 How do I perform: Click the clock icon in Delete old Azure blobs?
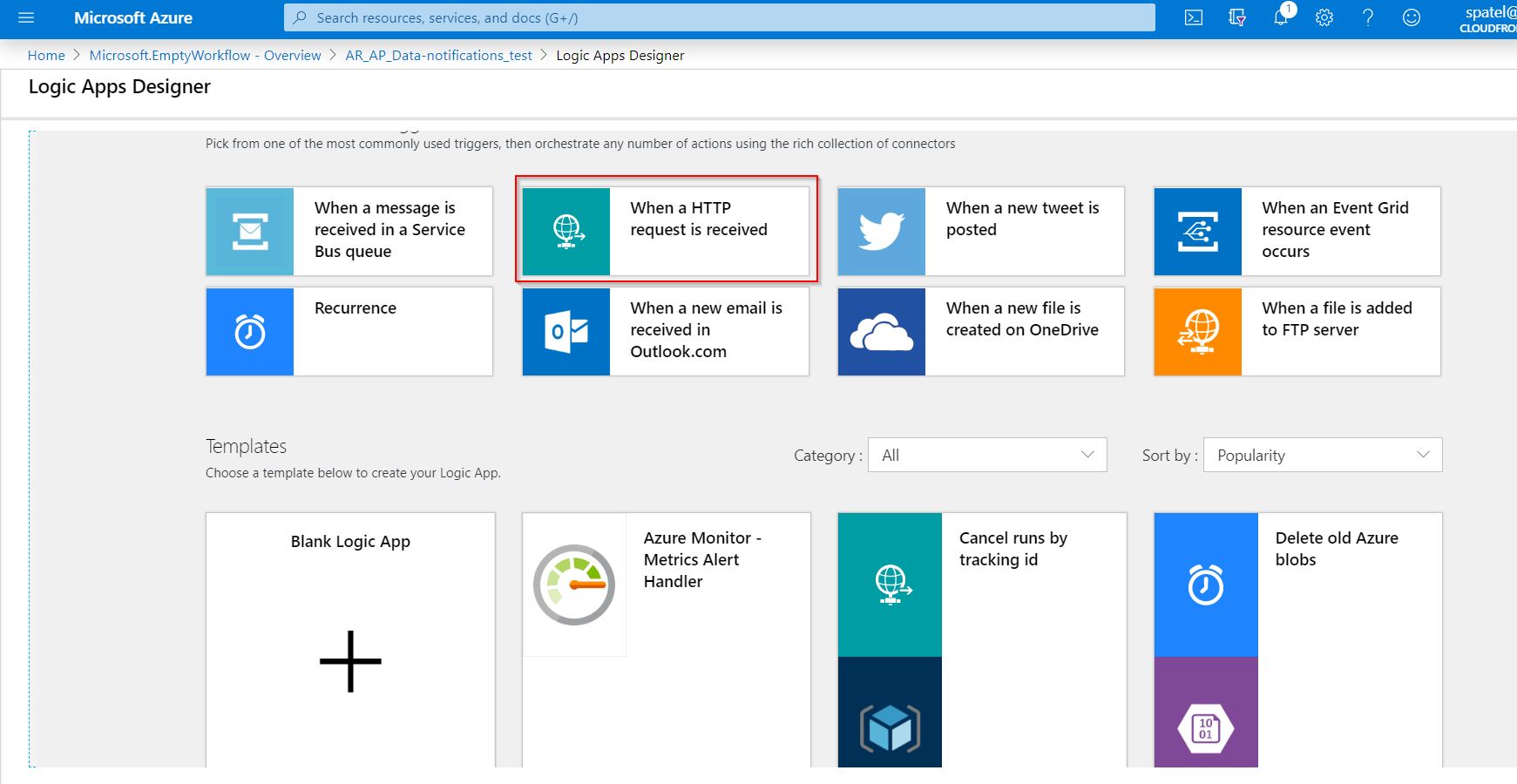tap(1206, 585)
